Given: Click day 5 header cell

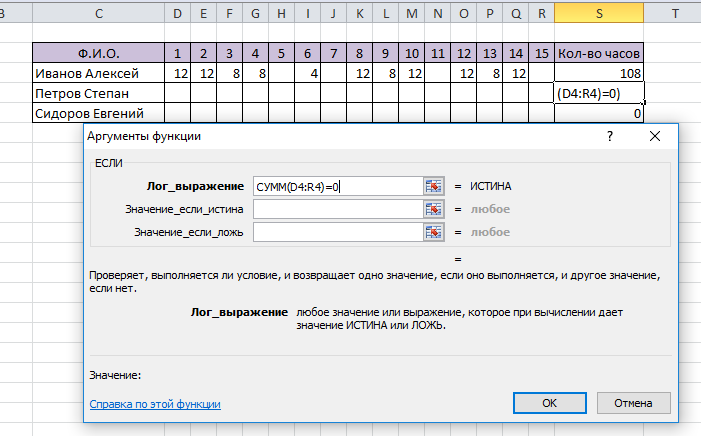Looking at the screenshot, I should 281,53.
